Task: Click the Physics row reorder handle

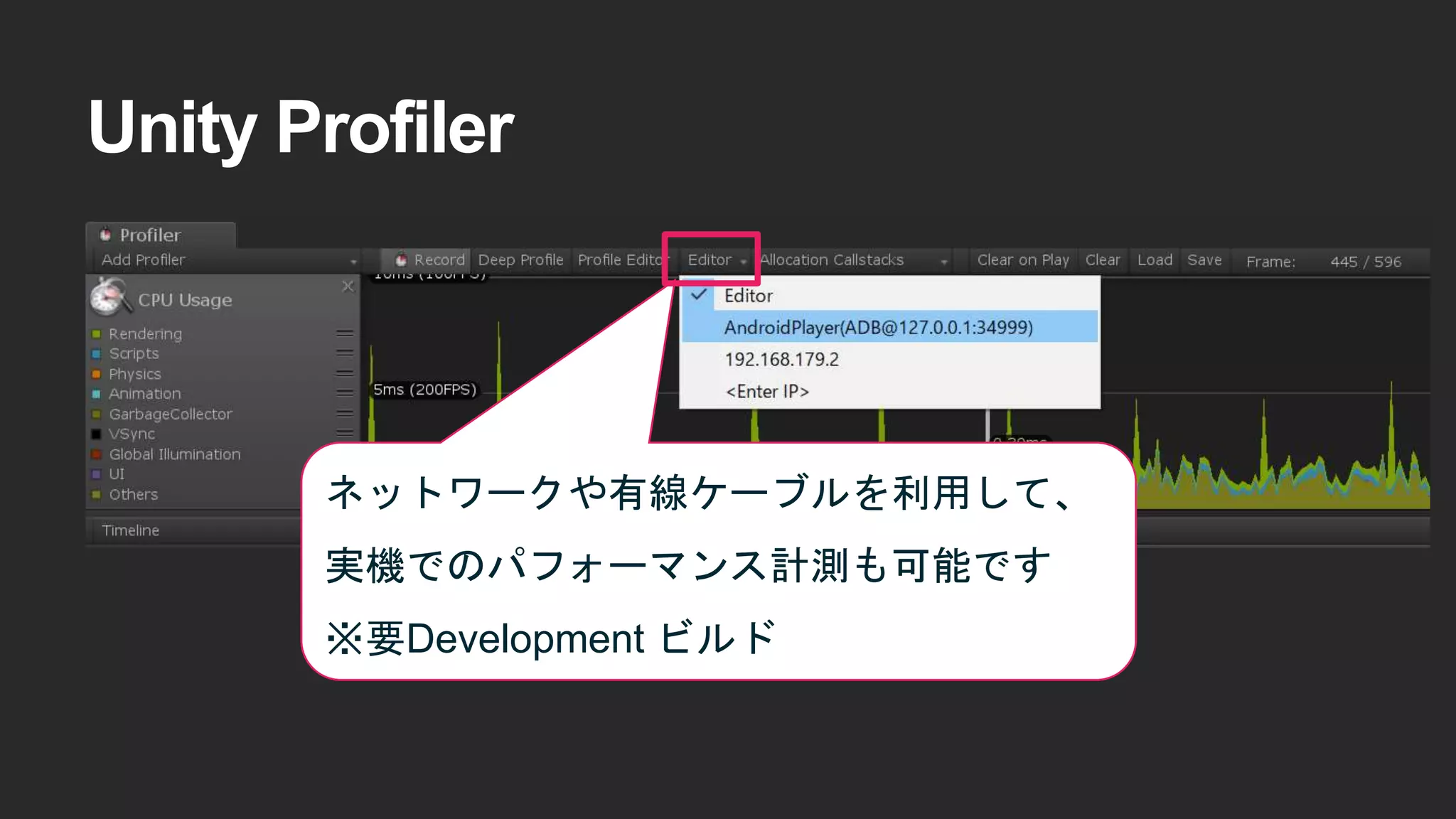Action: click(345, 373)
